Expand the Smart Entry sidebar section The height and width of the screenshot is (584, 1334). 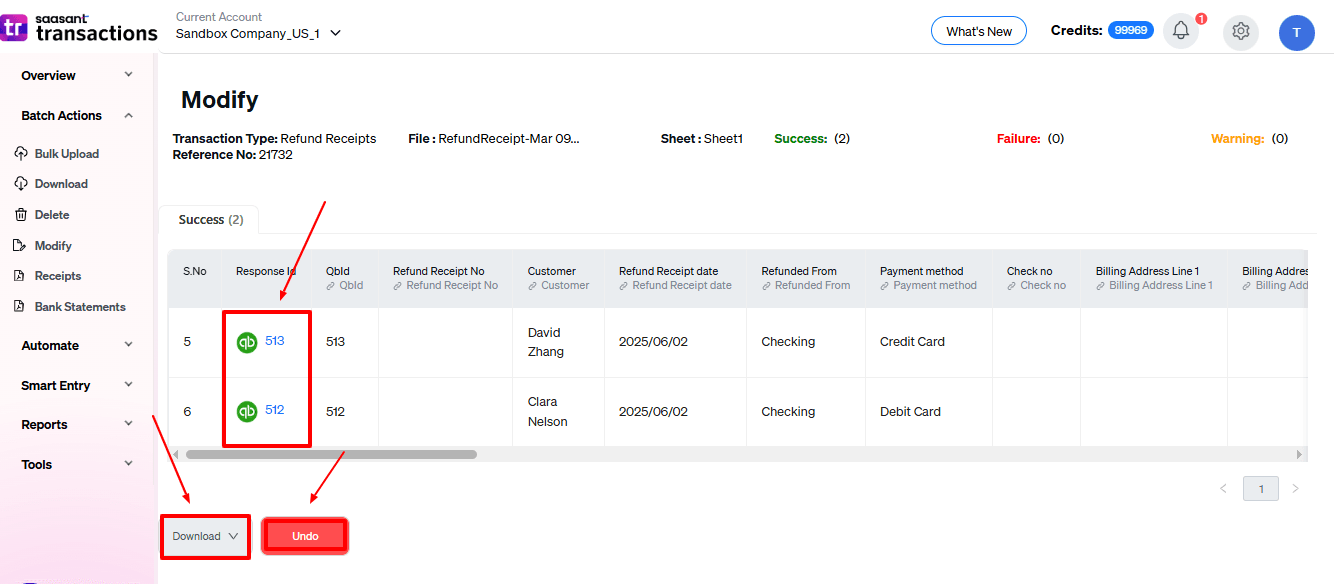click(128, 385)
